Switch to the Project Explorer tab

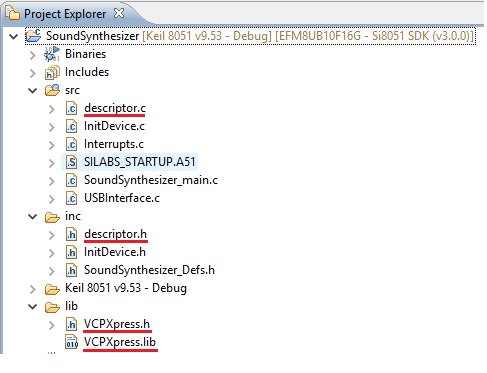(x=65, y=14)
